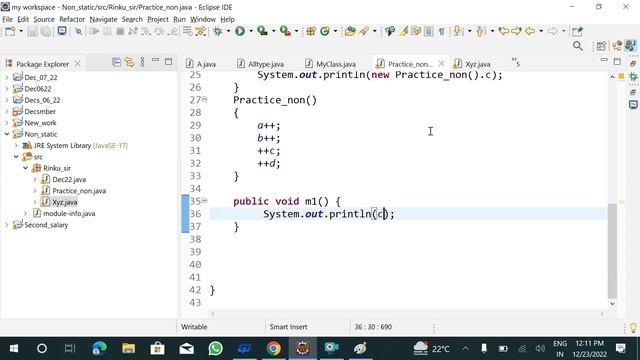
Task: Toggle Link with Editor in Package Explorer
Action: (x=129, y=62)
